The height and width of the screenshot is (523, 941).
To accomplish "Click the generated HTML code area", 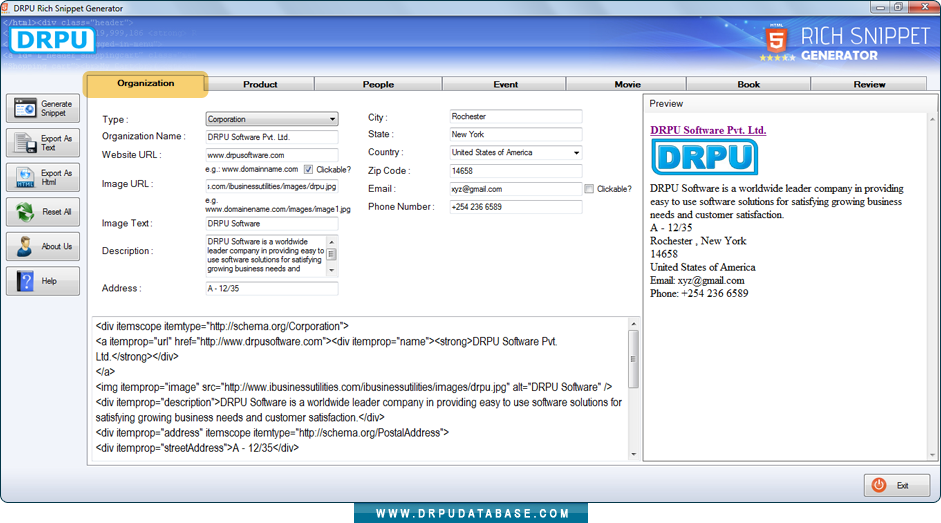I will (360, 387).
